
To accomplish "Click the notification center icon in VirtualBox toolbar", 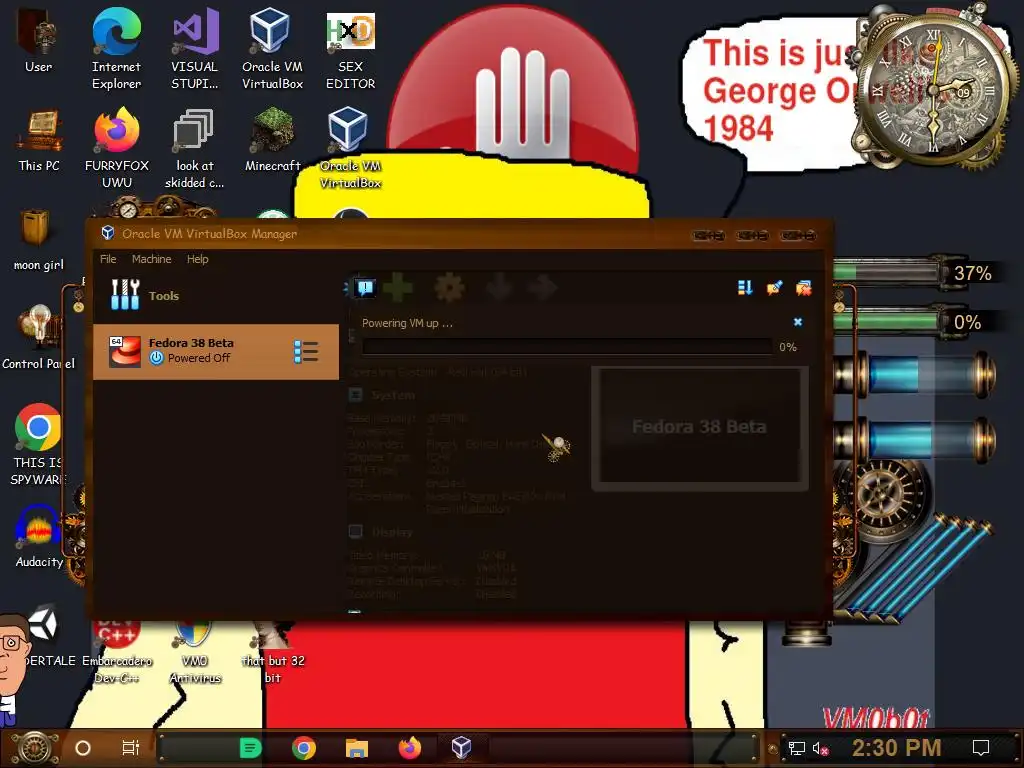I will click(364, 287).
